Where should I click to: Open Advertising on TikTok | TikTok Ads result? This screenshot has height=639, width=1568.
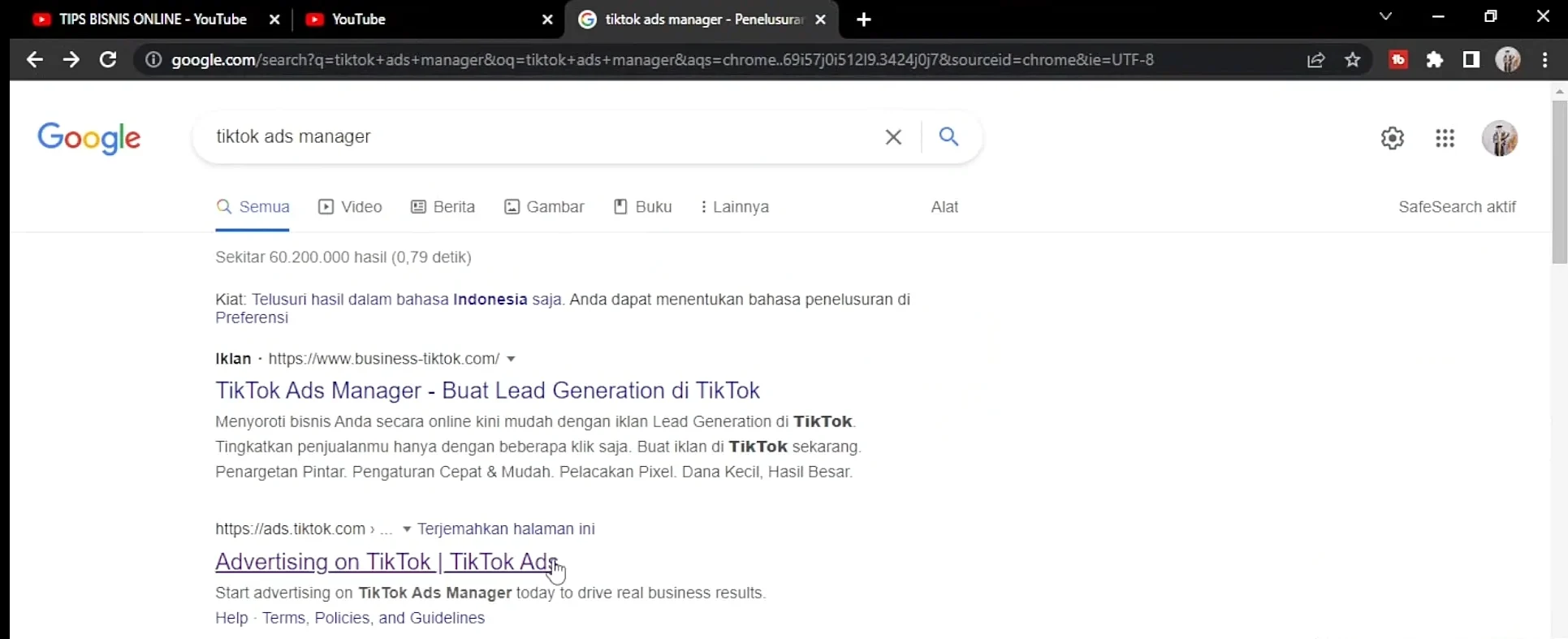[x=387, y=562]
